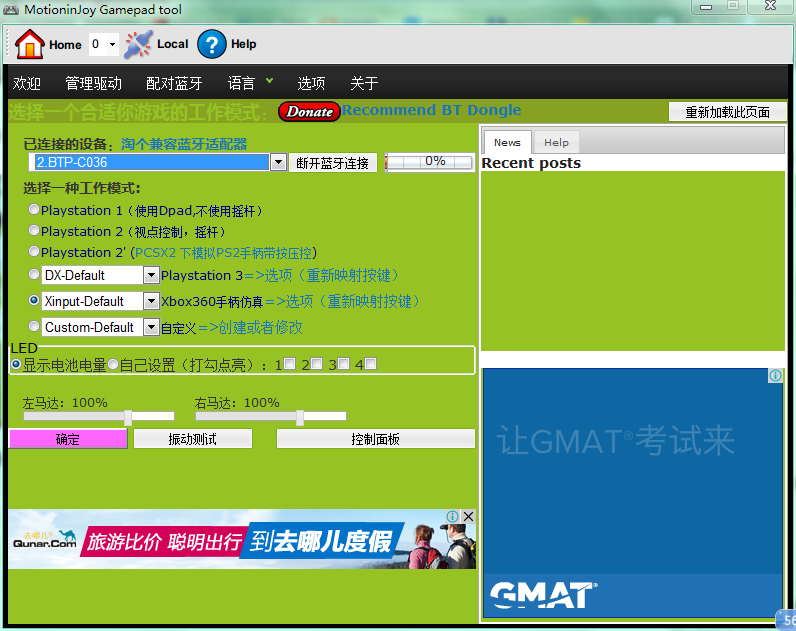Screen dimensions: 796x631
Task: Select the Playstation 1 radio option
Action: click(x=35, y=210)
